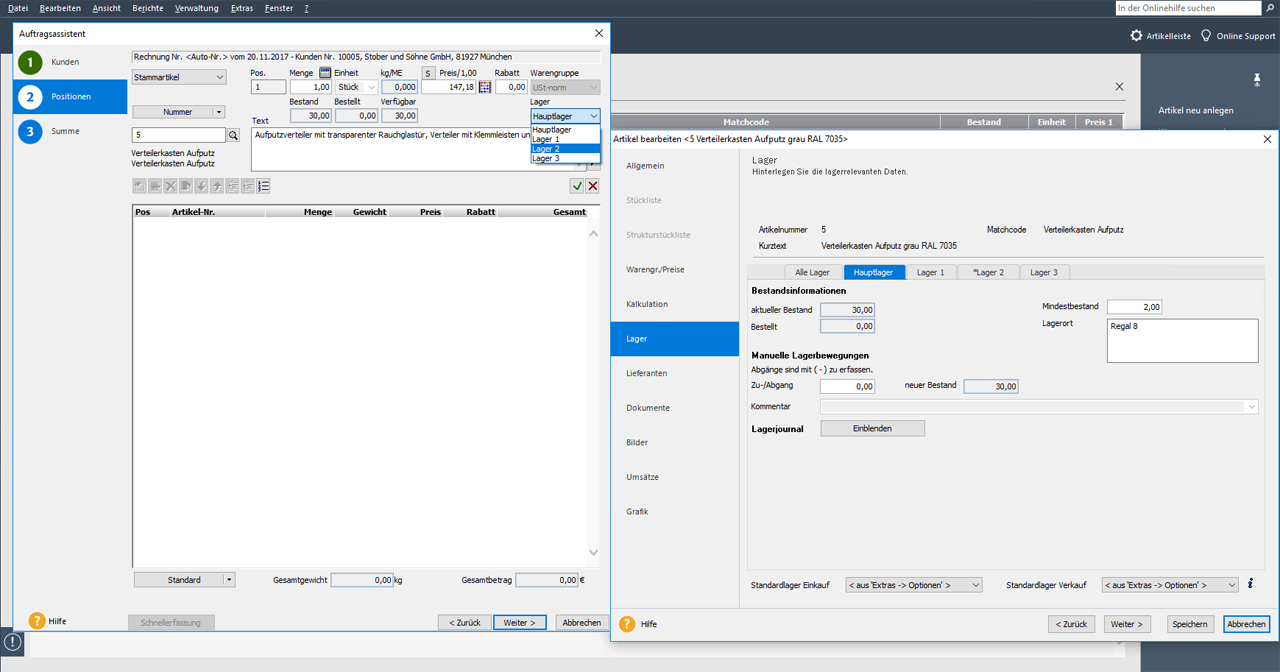Screen dimensions: 1280x672
Task: Click the move-up arrow icon in position toolbar
Action: pos(217,186)
